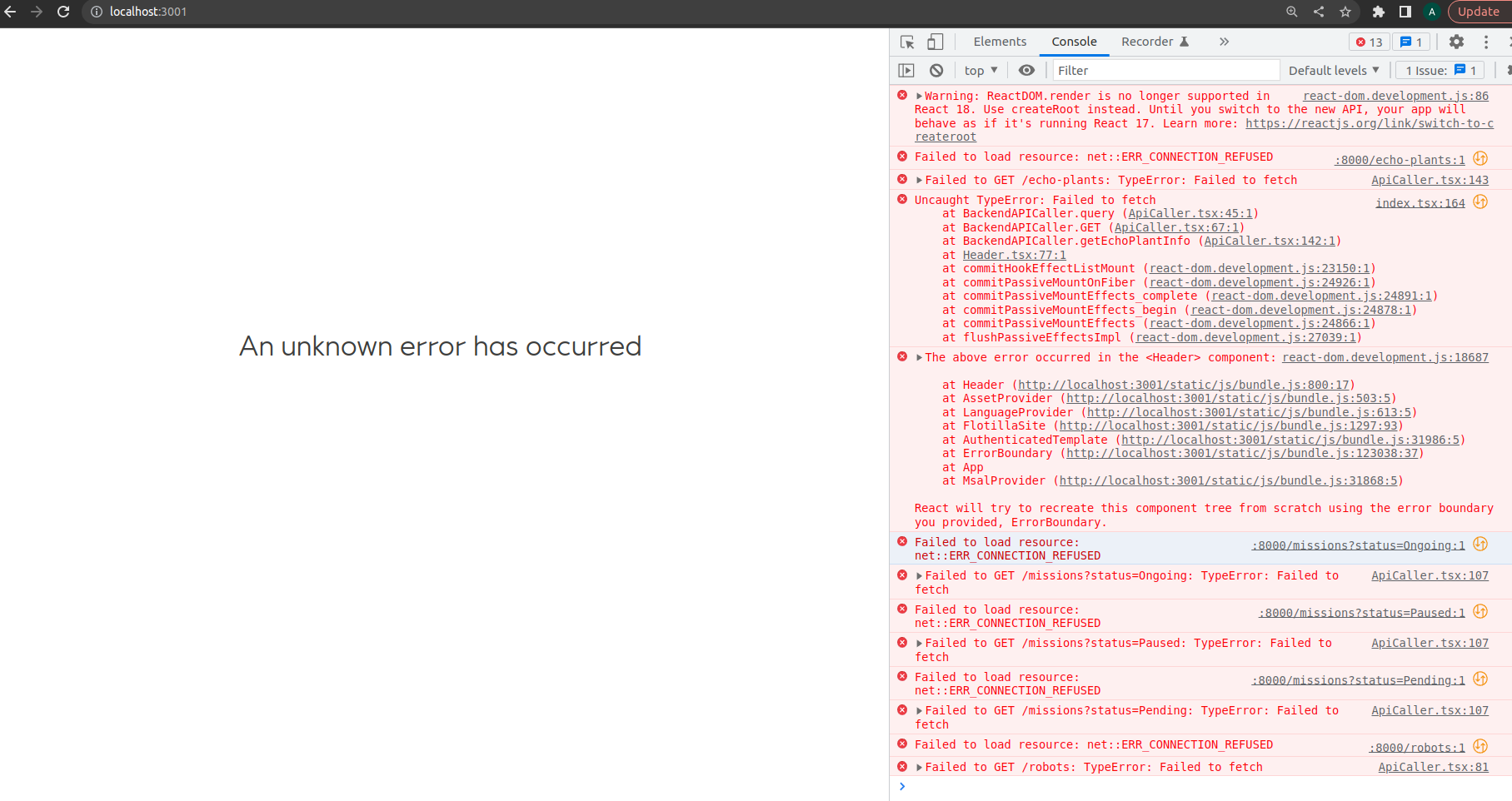Expand the ReactDOM.render warning message
Image resolution: width=1512 pixels, height=801 pixels.
920,97
